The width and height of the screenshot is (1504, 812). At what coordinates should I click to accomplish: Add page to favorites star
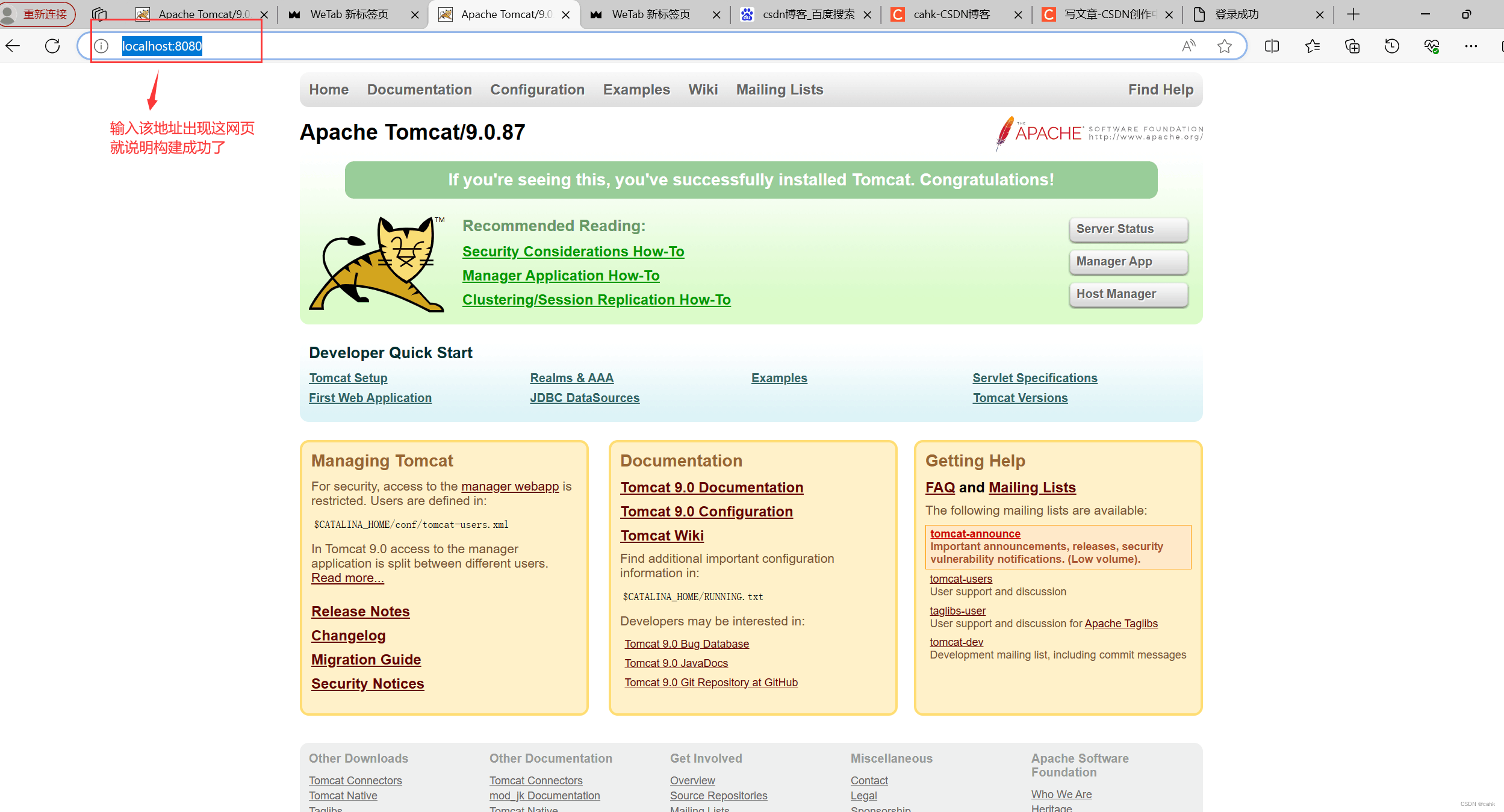(1224, 46)
